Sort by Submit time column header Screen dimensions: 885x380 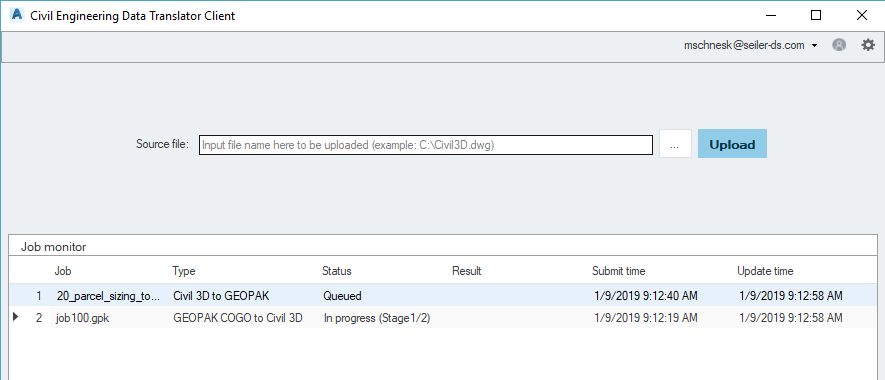pyautogui.click(x=619, y=271)
